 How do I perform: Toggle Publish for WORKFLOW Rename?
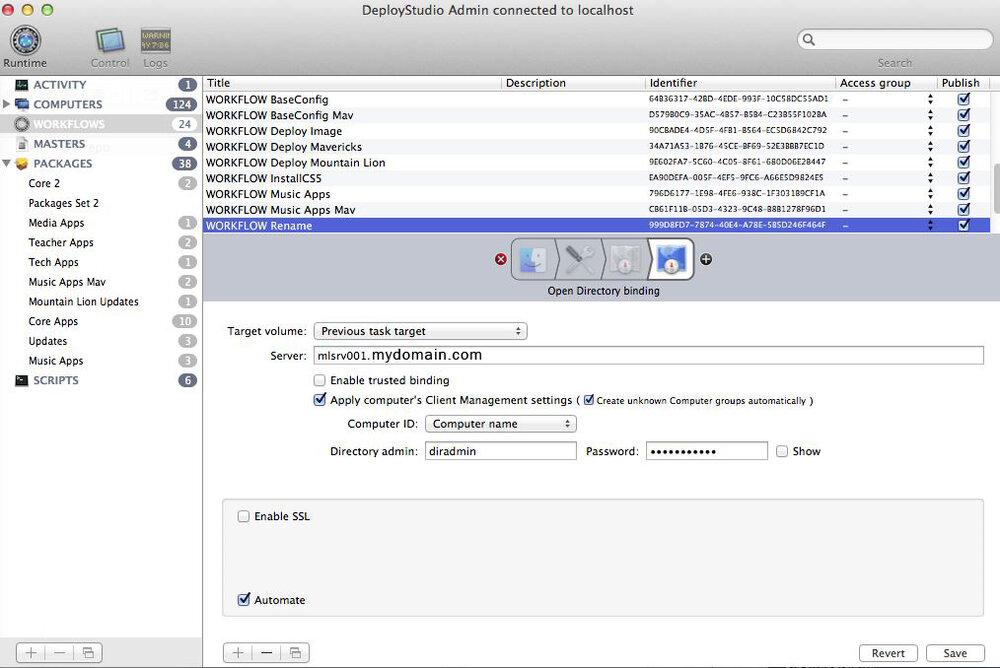coord(964,225)
